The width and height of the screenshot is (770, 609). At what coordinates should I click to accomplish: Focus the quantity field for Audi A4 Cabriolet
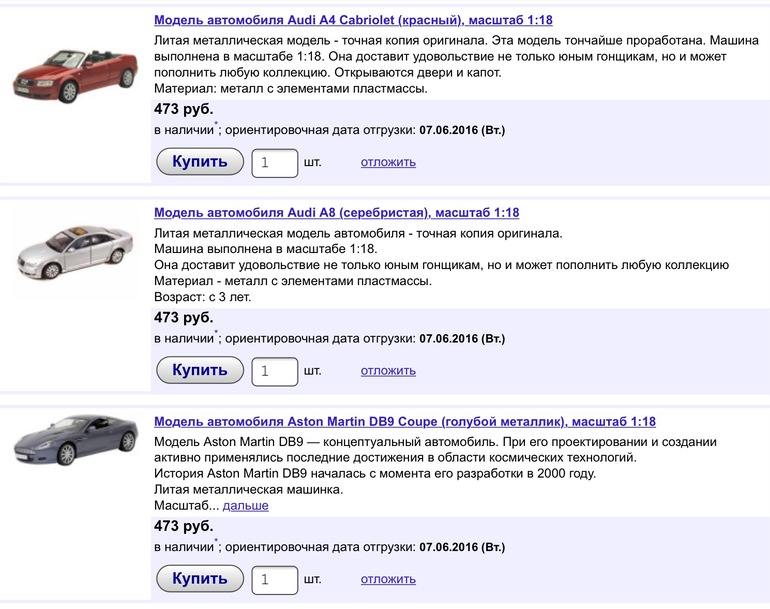pos(274,162)
